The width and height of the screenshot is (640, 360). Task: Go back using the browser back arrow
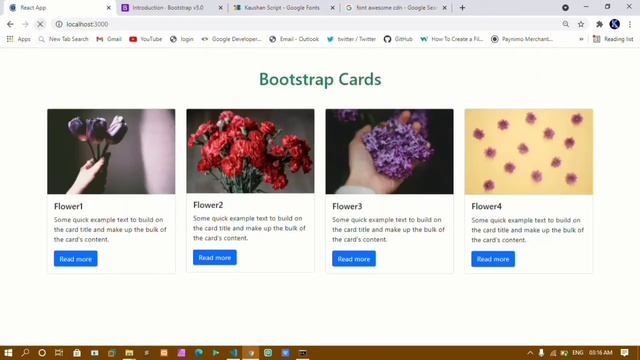[x=10, y=24]
